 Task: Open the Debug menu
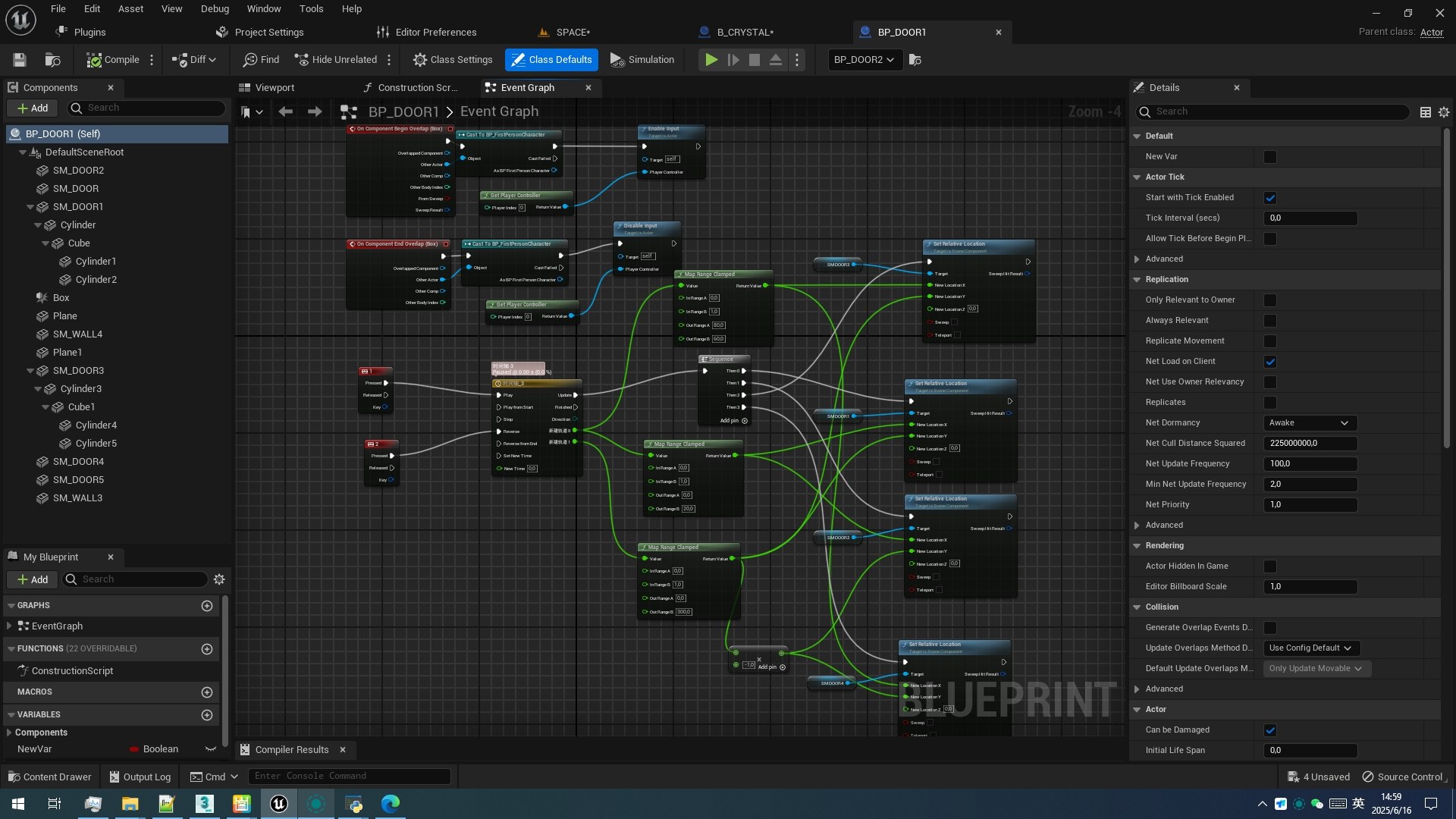coord(215,9)
